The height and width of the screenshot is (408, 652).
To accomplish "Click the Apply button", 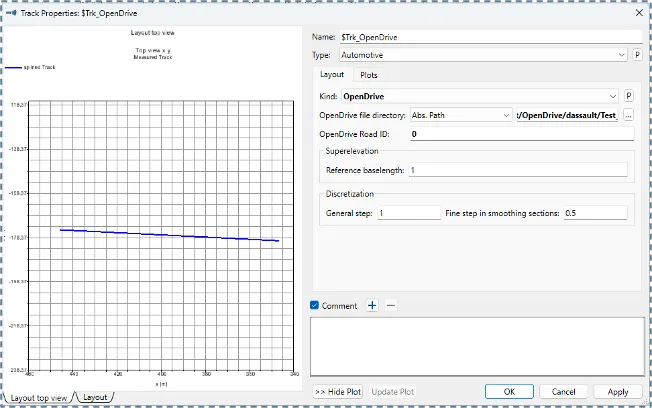I will pyautogui.click(x=617, y=392).
